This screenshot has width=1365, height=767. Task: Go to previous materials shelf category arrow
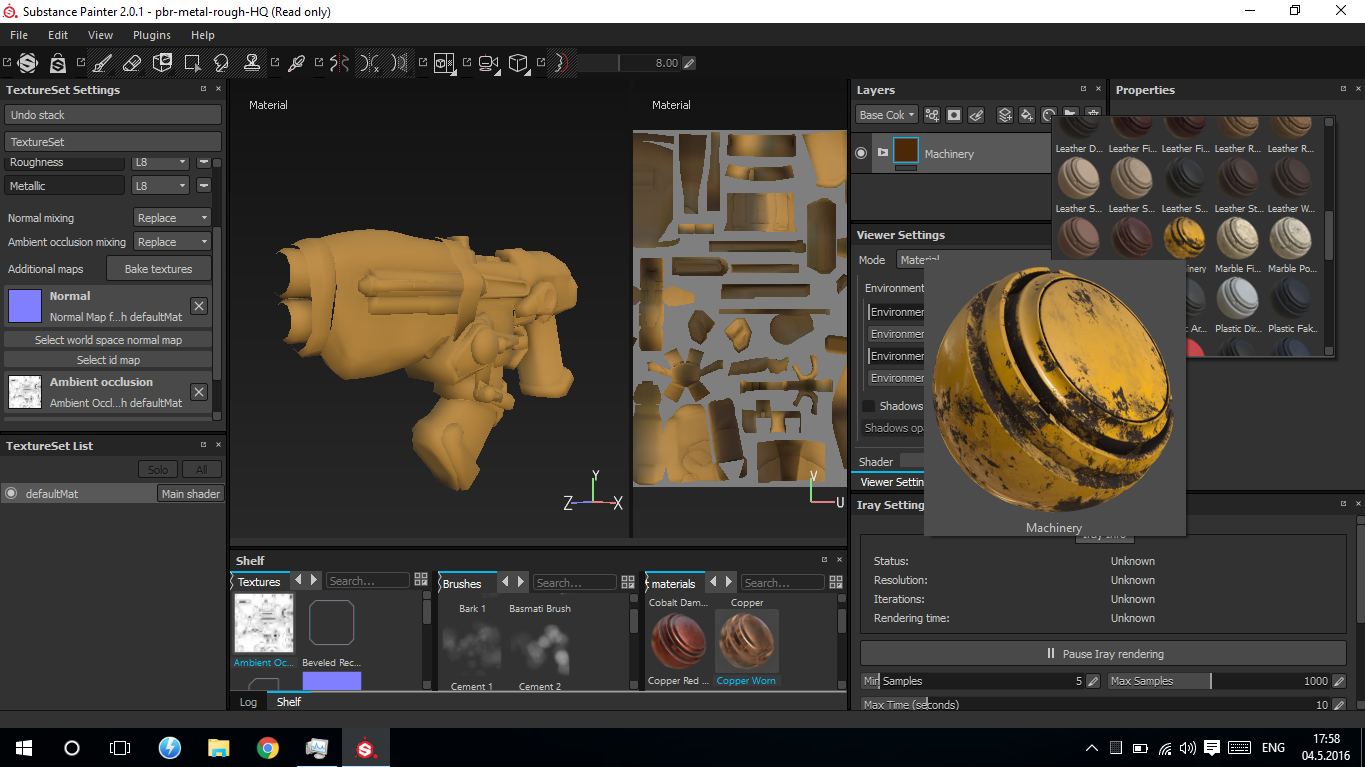coord(713,581)
